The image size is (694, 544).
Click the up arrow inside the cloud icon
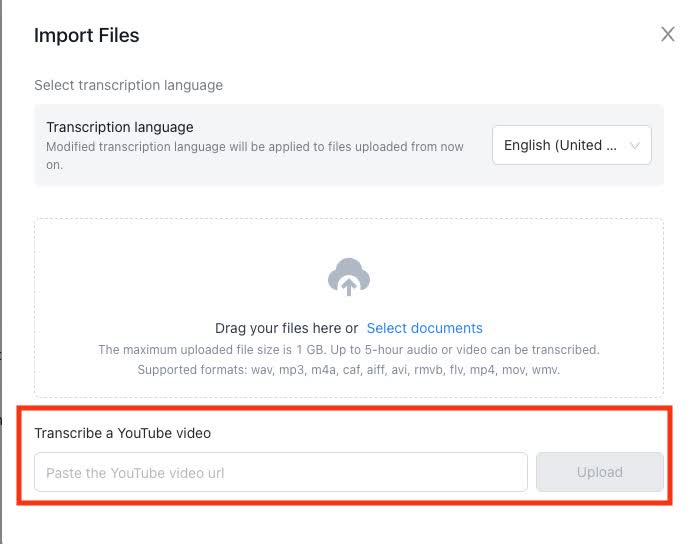[349, 286]
